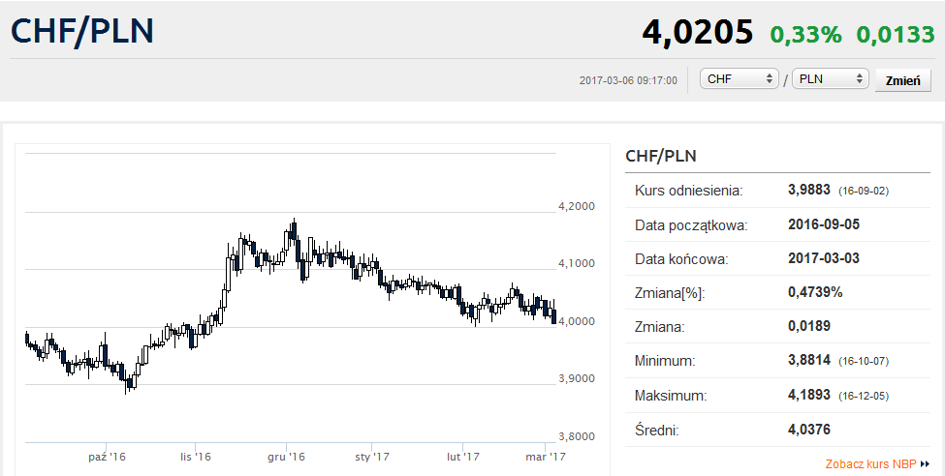Click the green 0,33% change value
945x476 pixels.
pyautogui.click(x=806, y=34)
